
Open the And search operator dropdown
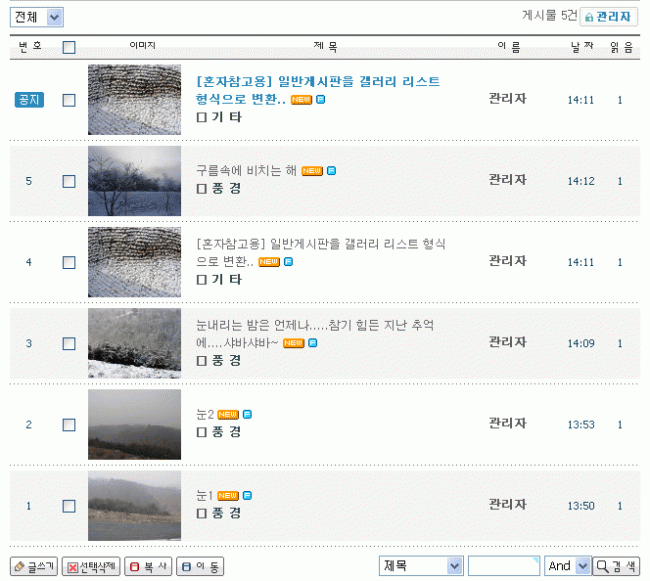[x=567, y=566]
